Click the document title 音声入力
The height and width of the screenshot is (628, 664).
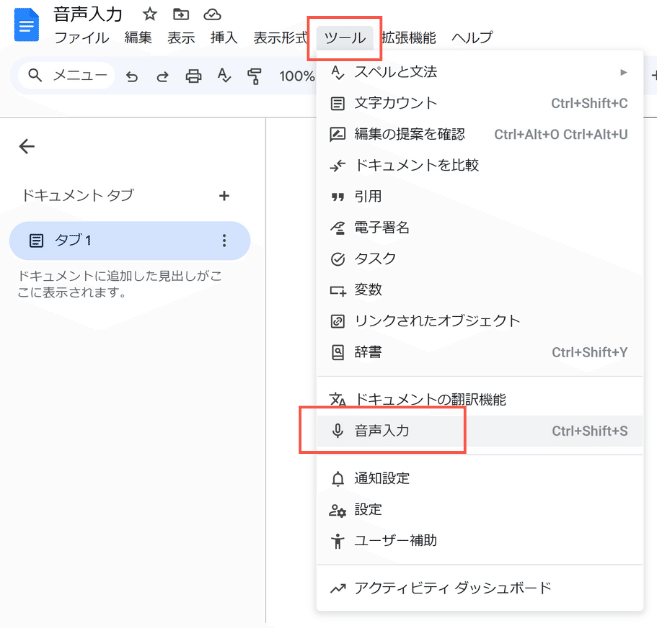point(88,14)
